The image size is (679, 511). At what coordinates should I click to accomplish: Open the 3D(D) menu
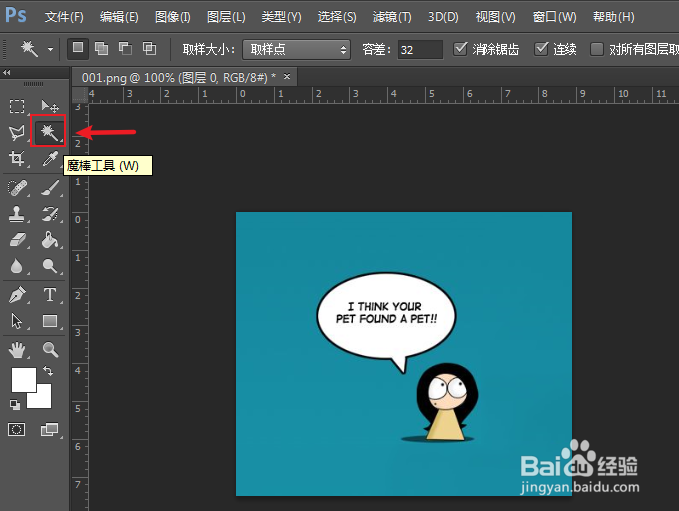pyautogui.click(x=443, y=17)
